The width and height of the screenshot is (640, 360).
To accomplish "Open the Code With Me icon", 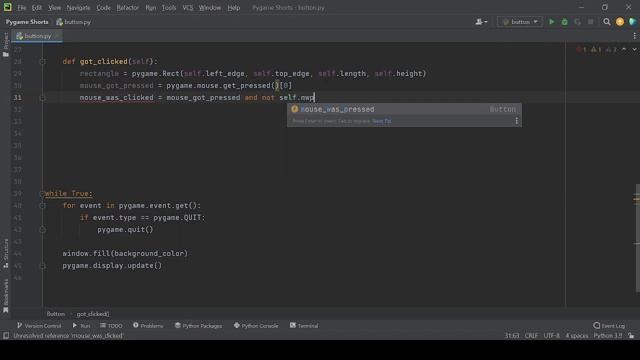I will coord(633,22).
